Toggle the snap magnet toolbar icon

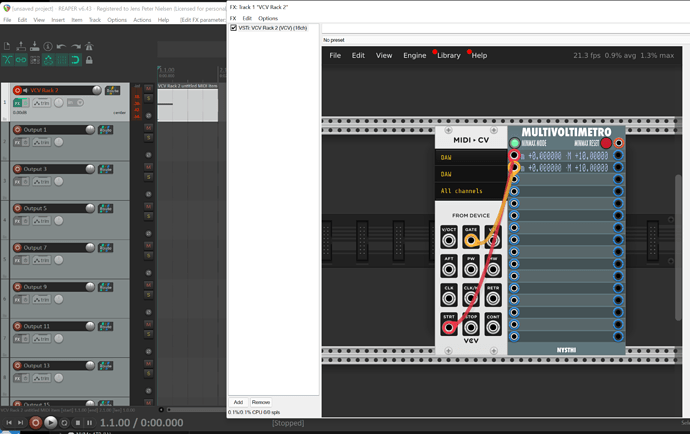click(x=75, y=60)
